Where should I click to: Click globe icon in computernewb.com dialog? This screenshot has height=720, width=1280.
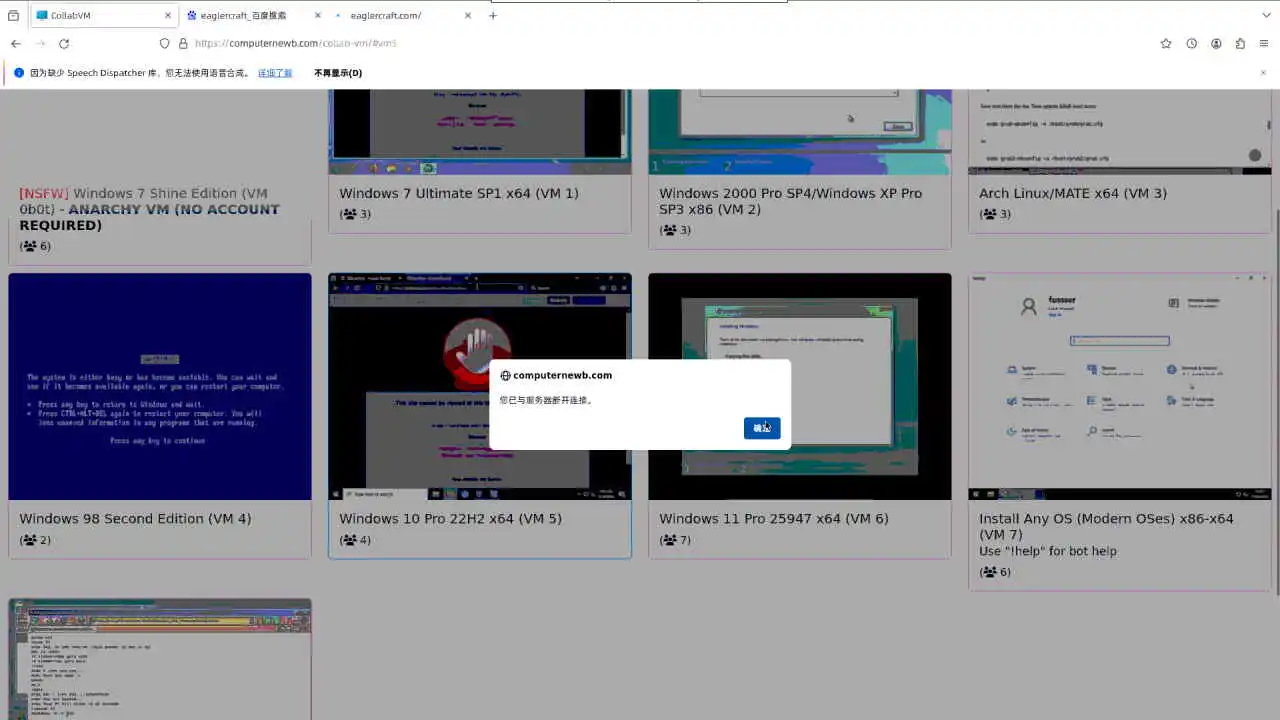505,376
